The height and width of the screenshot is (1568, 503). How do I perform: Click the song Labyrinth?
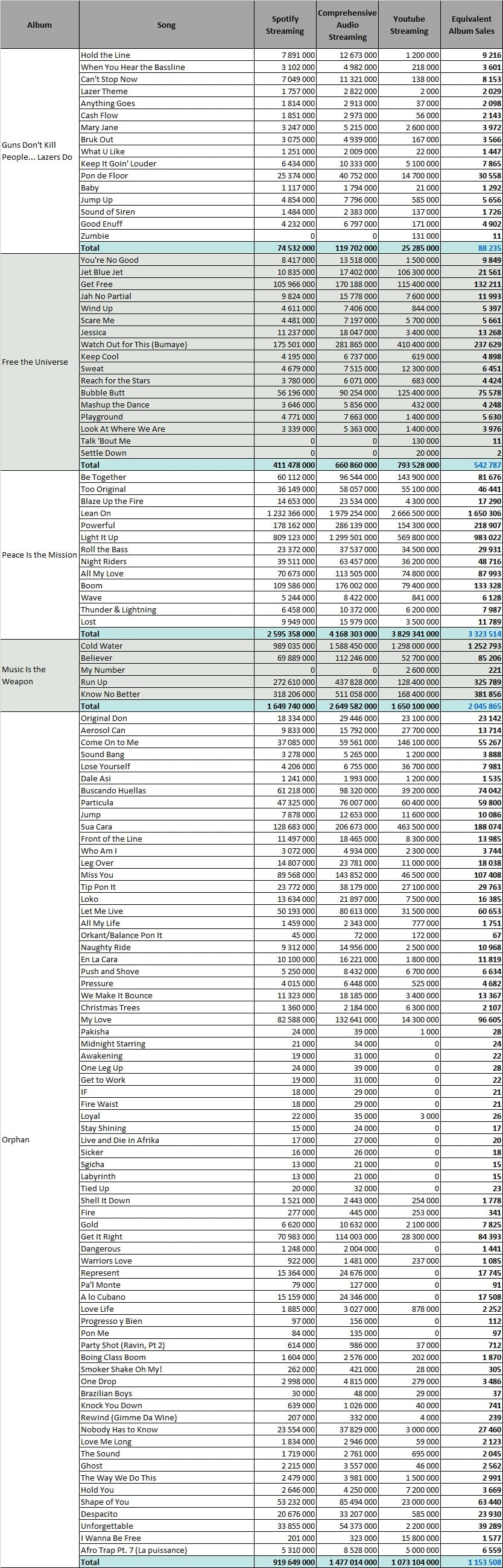pos(98,1176)
